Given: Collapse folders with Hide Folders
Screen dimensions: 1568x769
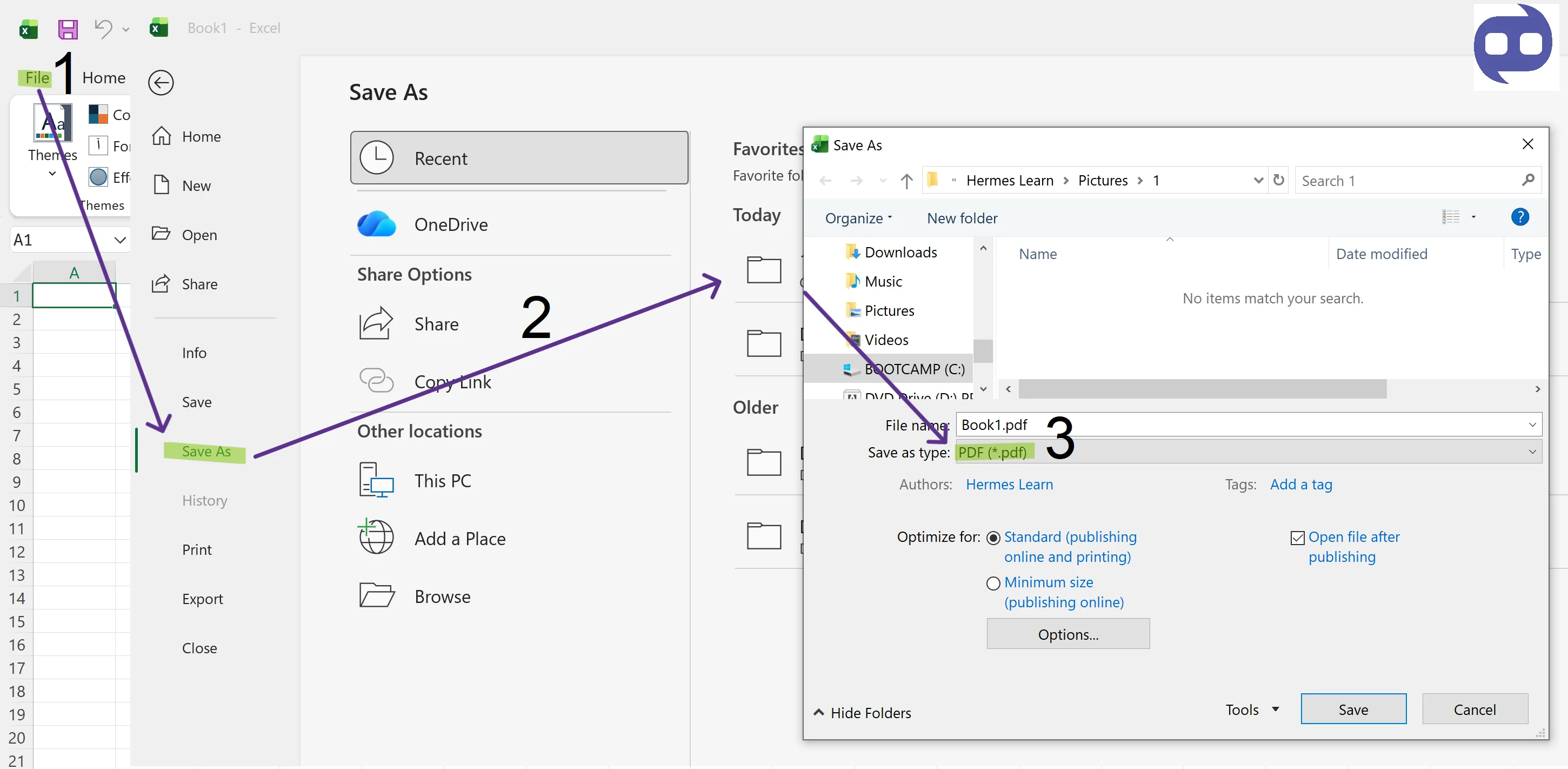Looking at the screenshot, I should (862, 712).
